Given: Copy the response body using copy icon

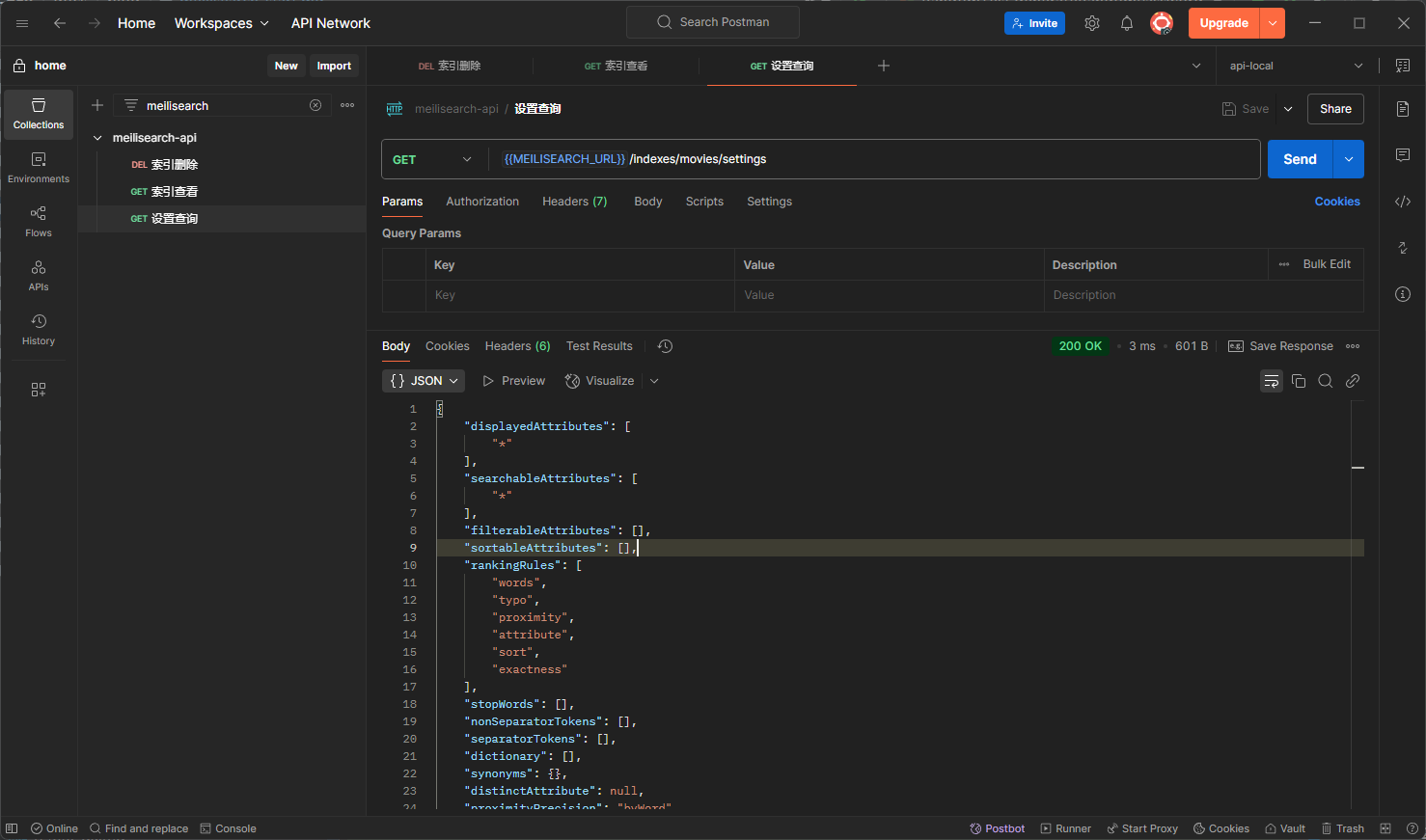Looking at the screenshot, I should tap(1298, 380).
